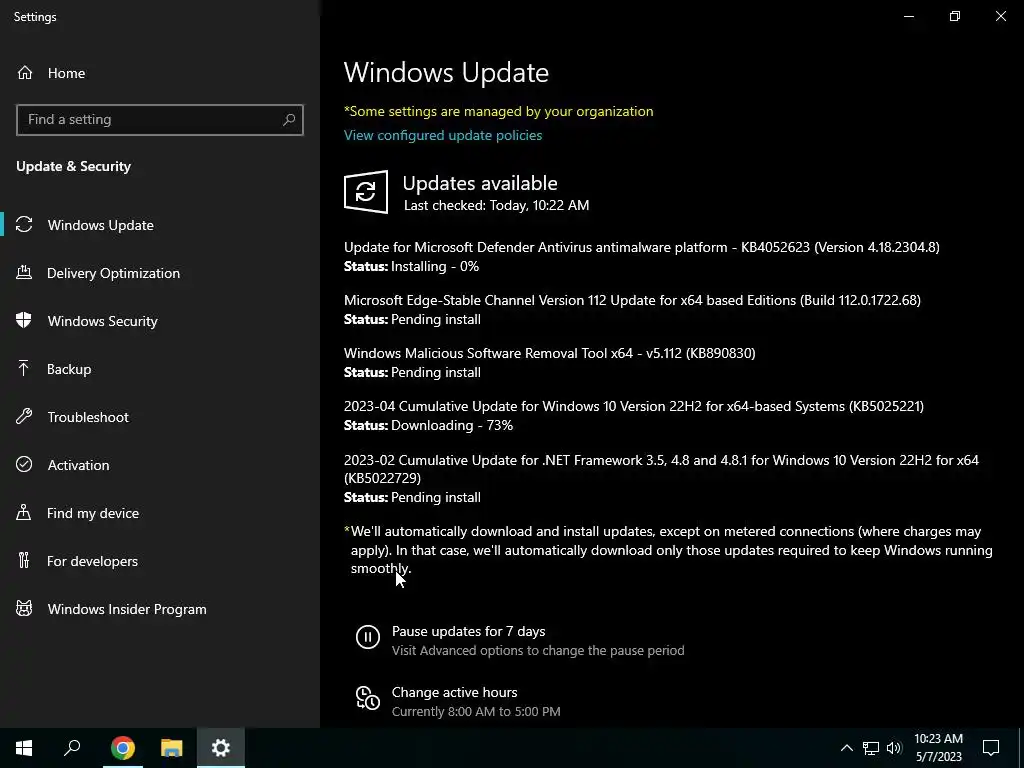
Task: Open the notification action center
Action: pyautogui.click(x=991, y=748)
